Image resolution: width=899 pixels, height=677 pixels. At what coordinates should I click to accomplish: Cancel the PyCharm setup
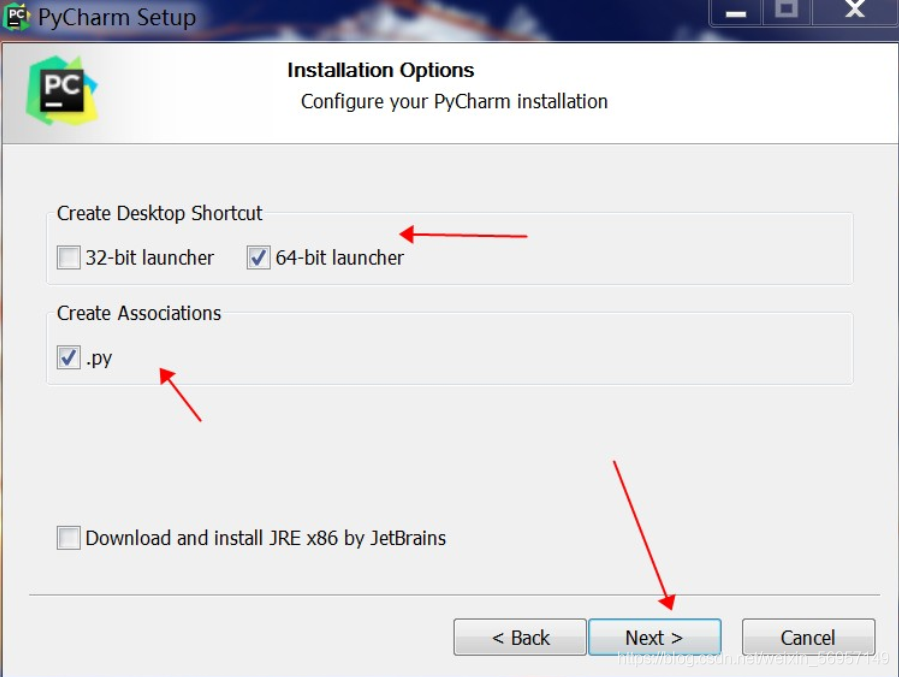tap(808, 637)
